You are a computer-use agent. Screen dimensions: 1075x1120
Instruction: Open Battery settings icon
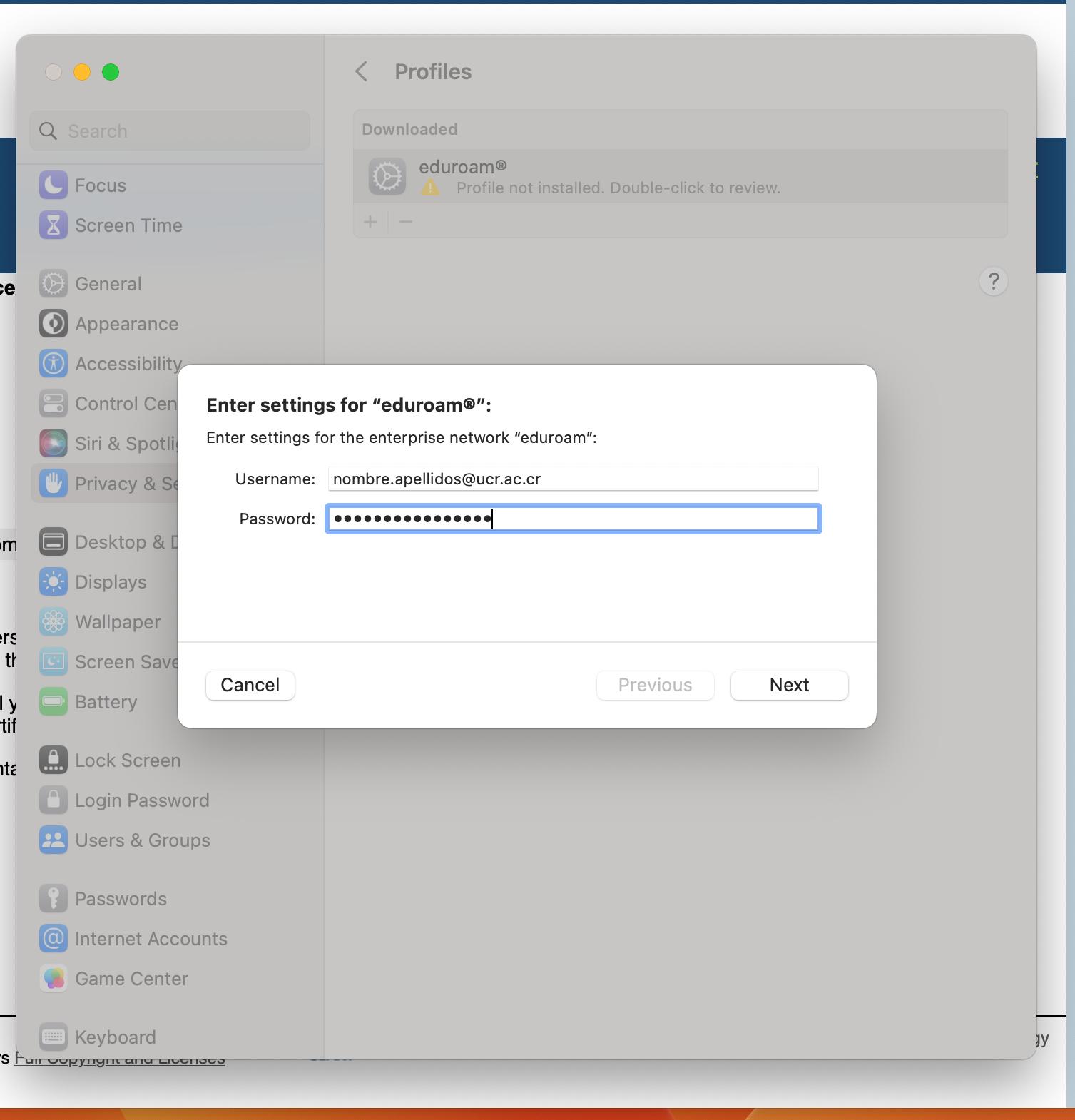tap(54, 702)
